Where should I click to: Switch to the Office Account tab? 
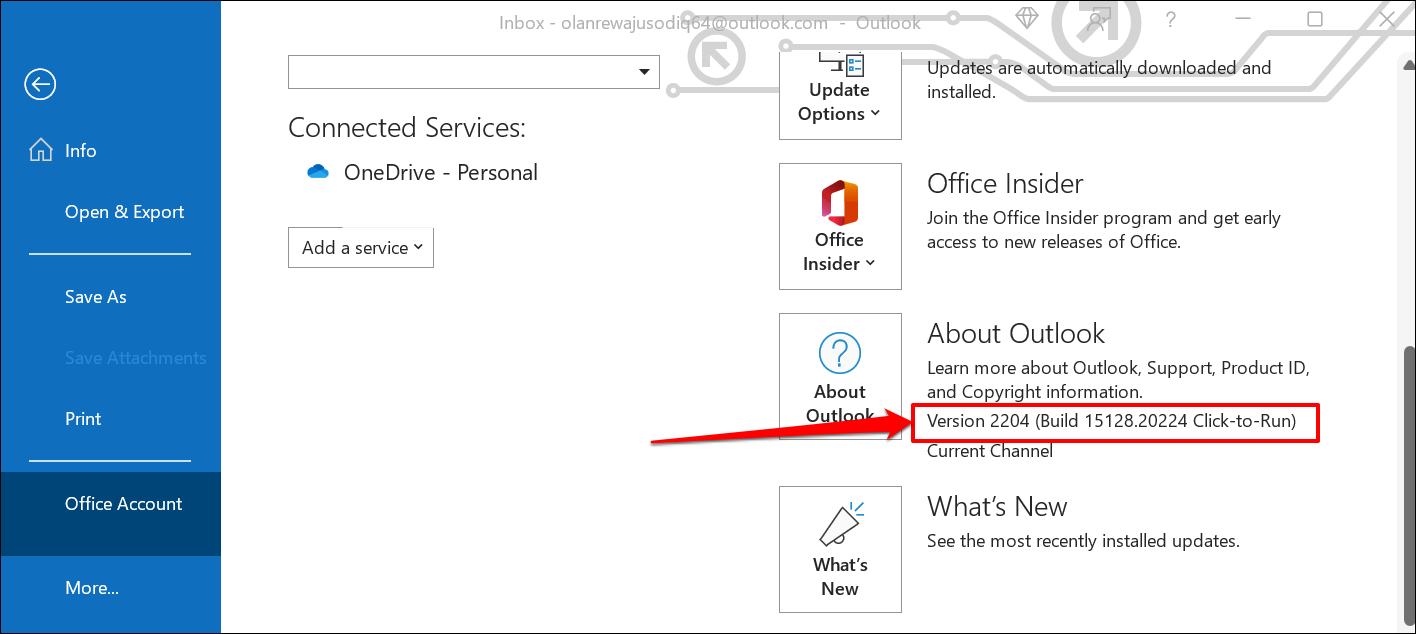[x=123, y=504]
